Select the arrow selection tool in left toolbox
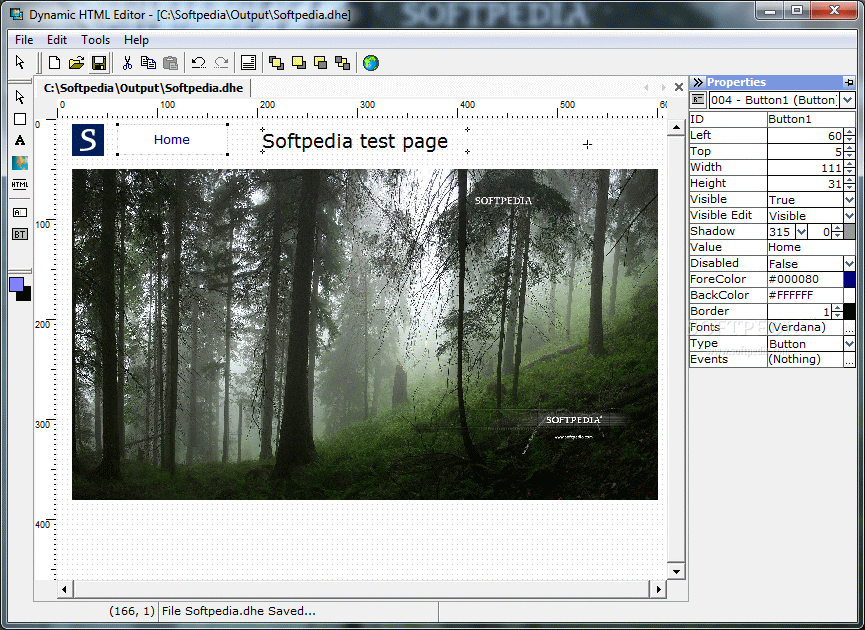The image size is (865, 630). coord(20,97)
